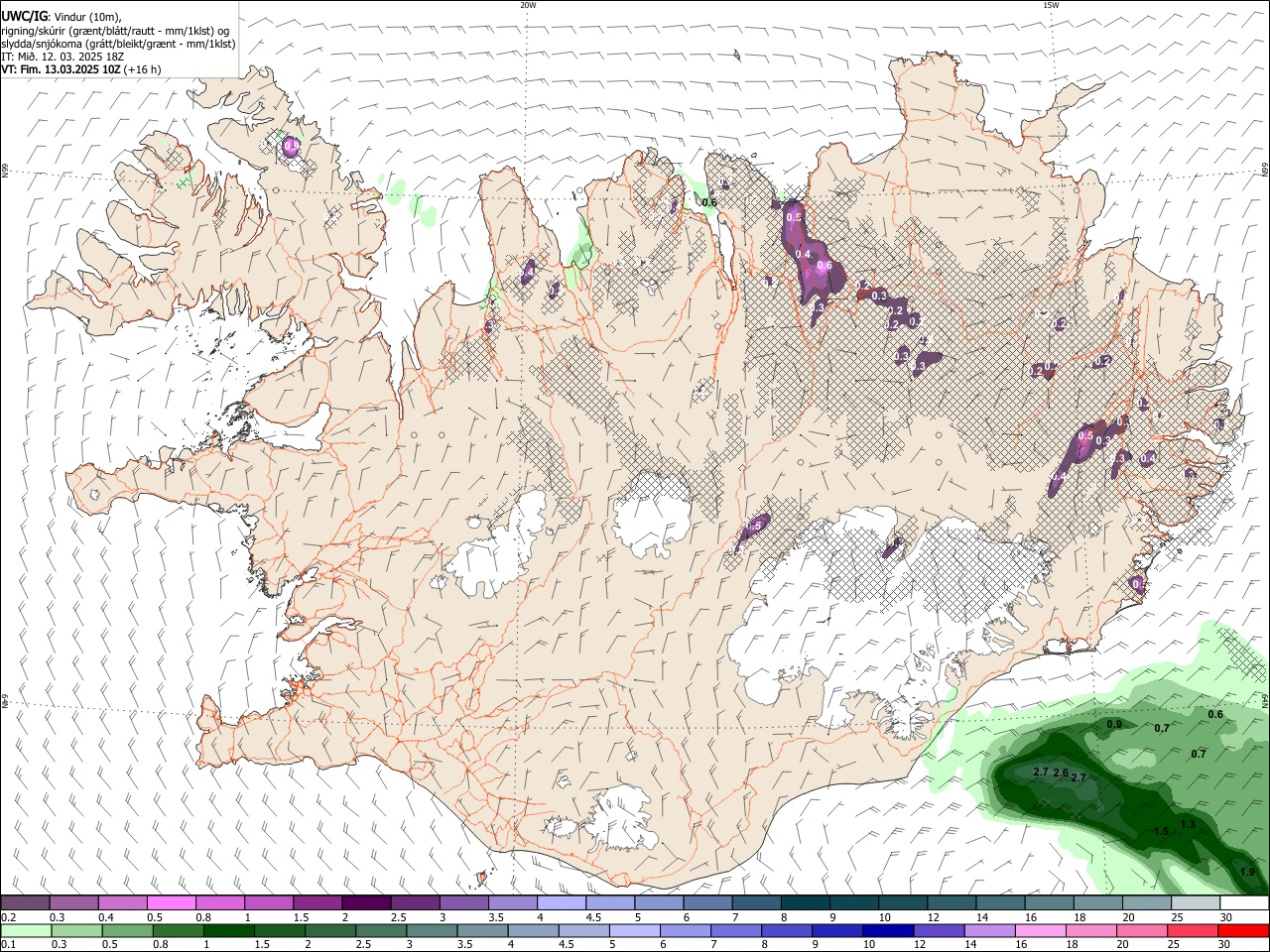
Task: Click the '15W' longitude label
Action: 1051,5
